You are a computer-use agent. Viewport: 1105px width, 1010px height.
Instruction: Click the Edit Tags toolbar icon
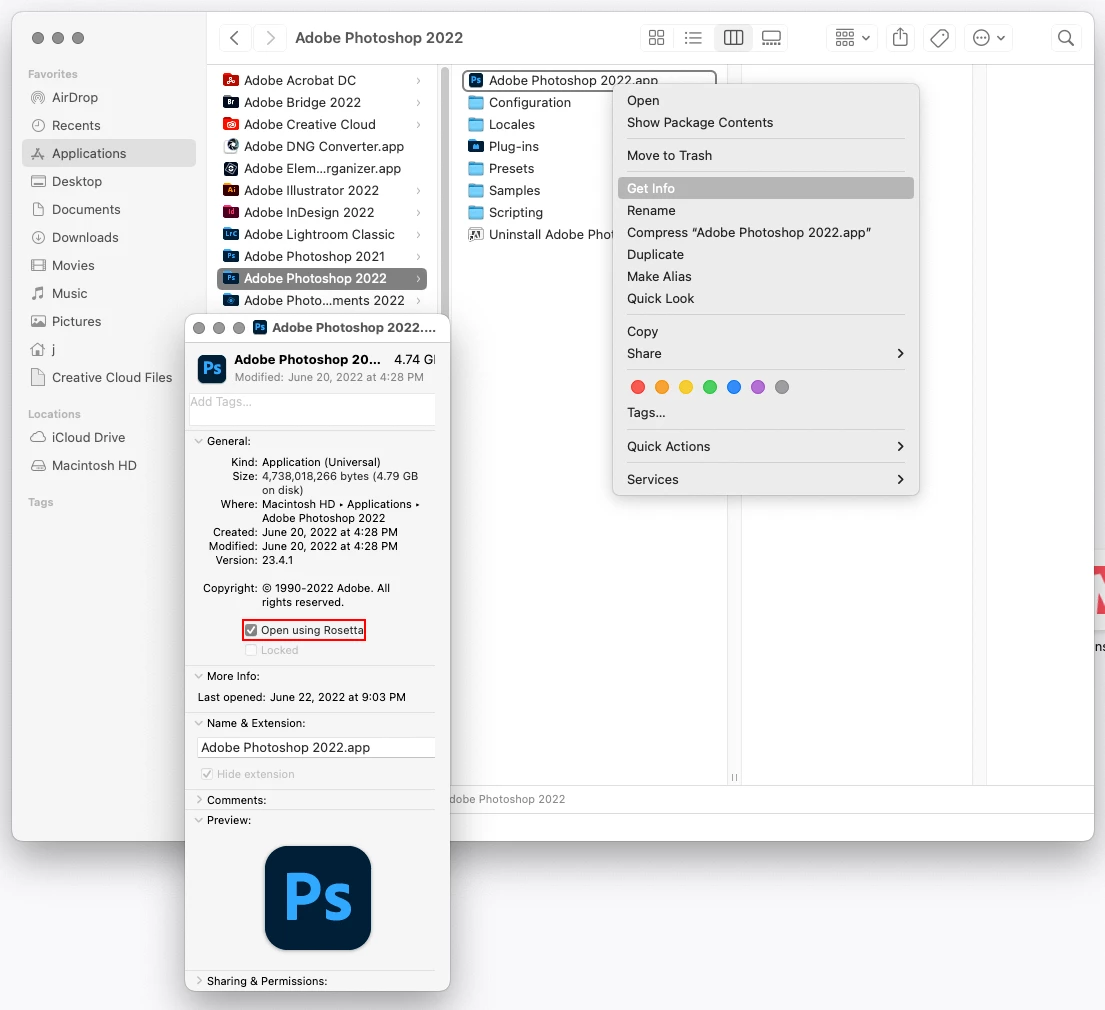coord(939,37)
